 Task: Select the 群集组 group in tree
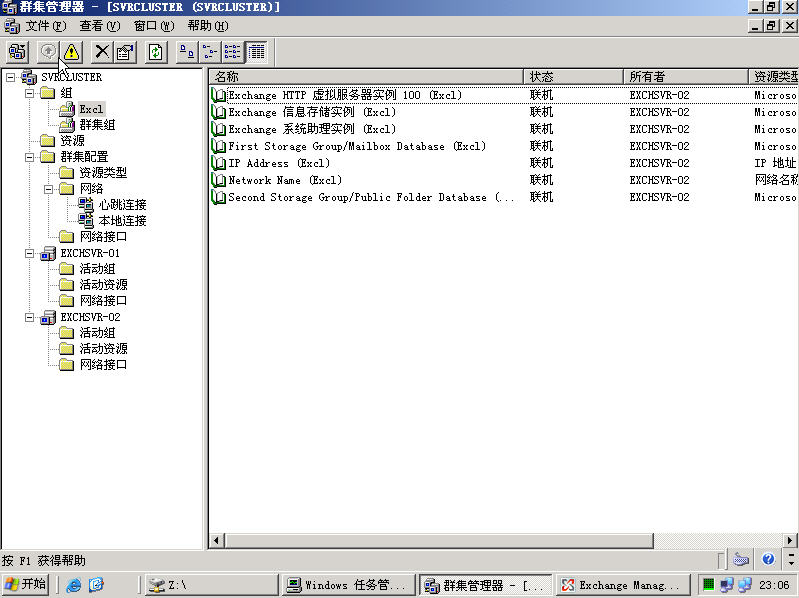[x=97, y=125]
